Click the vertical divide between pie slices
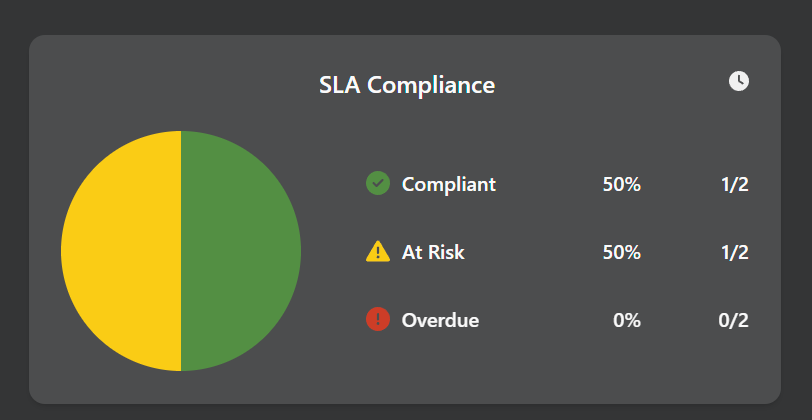 [181, 250]
